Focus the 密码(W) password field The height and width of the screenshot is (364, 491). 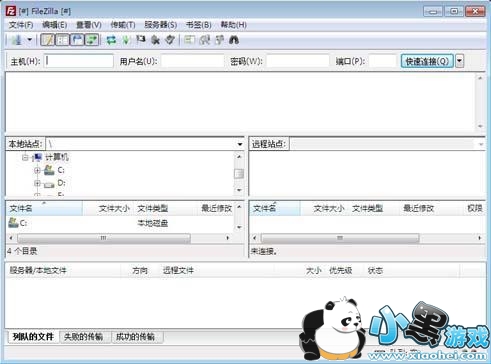(298, 61)
